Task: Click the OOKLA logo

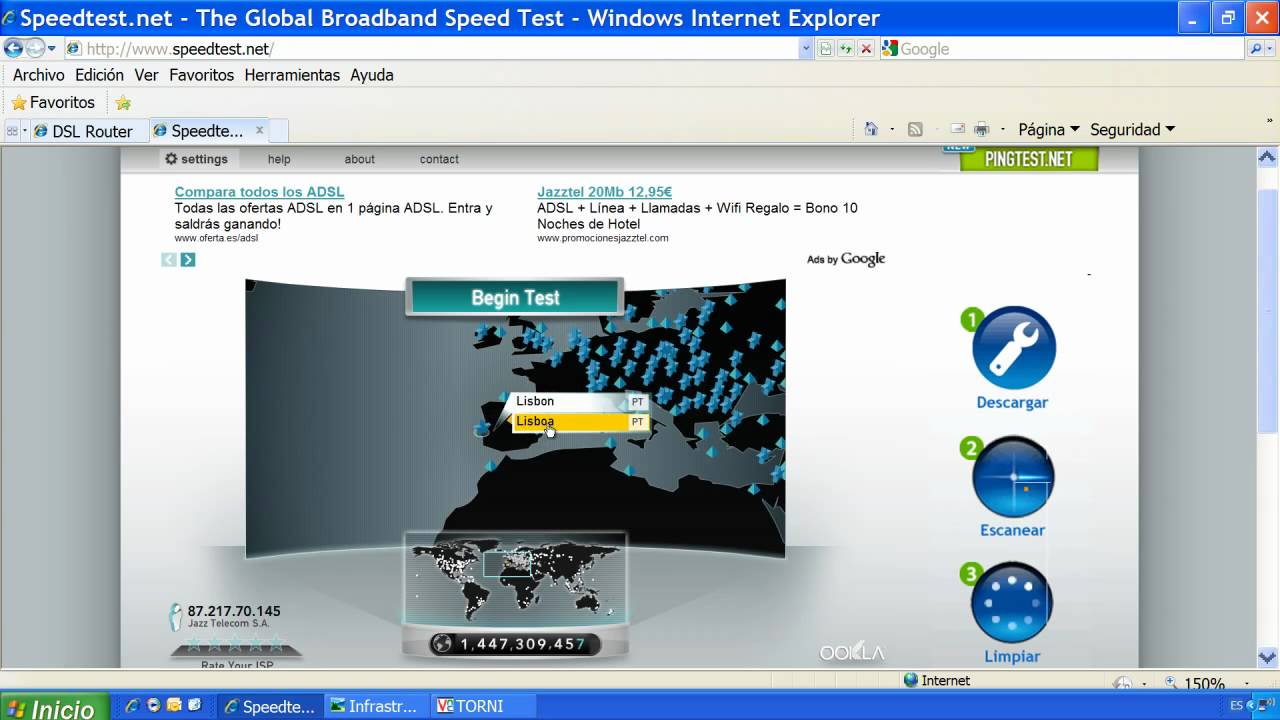Action: (852, 652)
